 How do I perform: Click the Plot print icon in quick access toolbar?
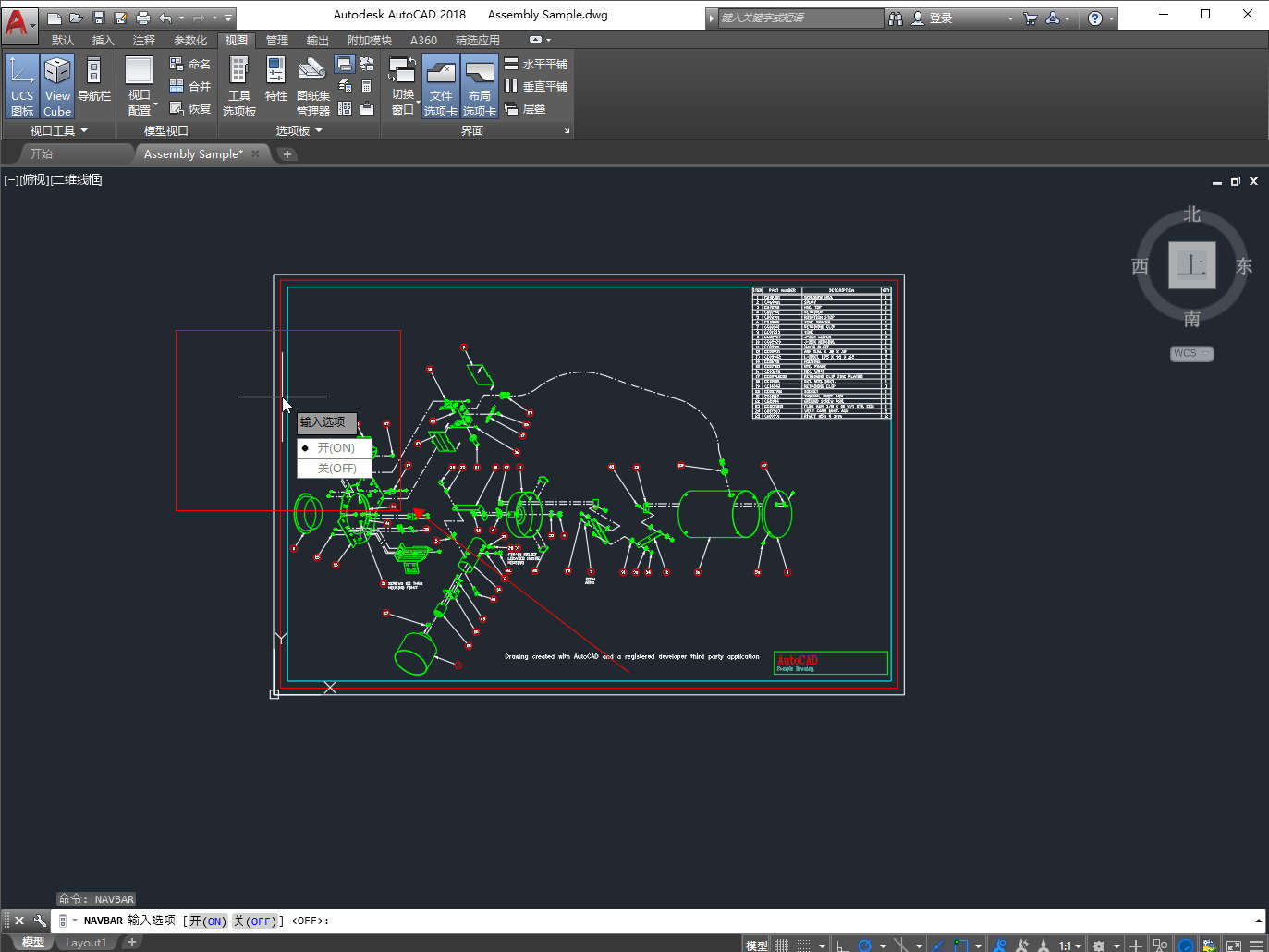[x=142, y=18]
